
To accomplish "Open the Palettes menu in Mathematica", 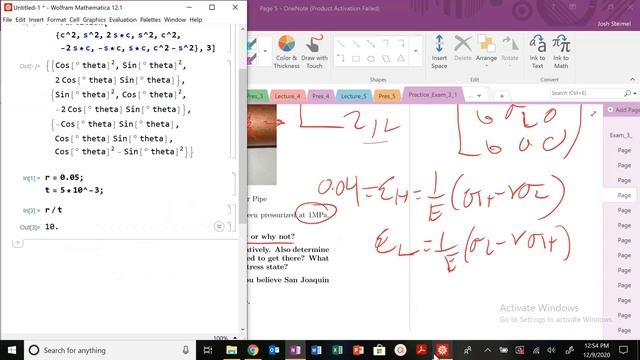I will [150, 20].
